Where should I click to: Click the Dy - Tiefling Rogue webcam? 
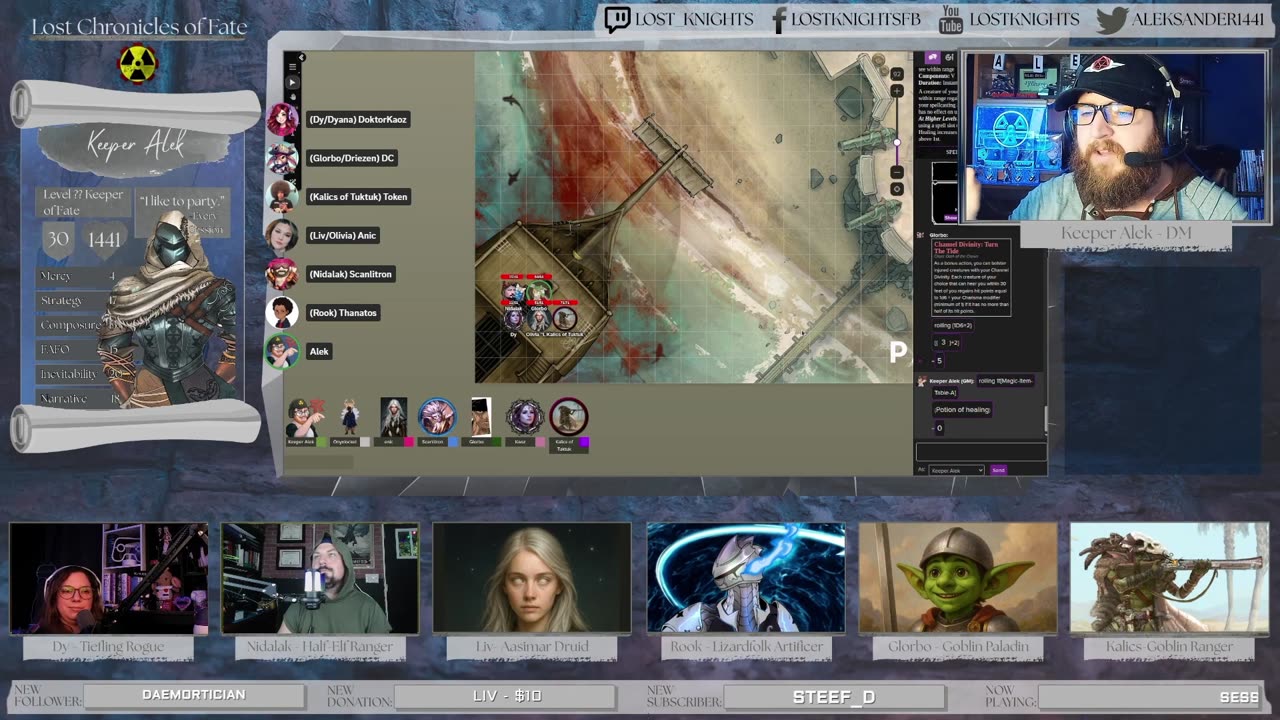[108, 578]
